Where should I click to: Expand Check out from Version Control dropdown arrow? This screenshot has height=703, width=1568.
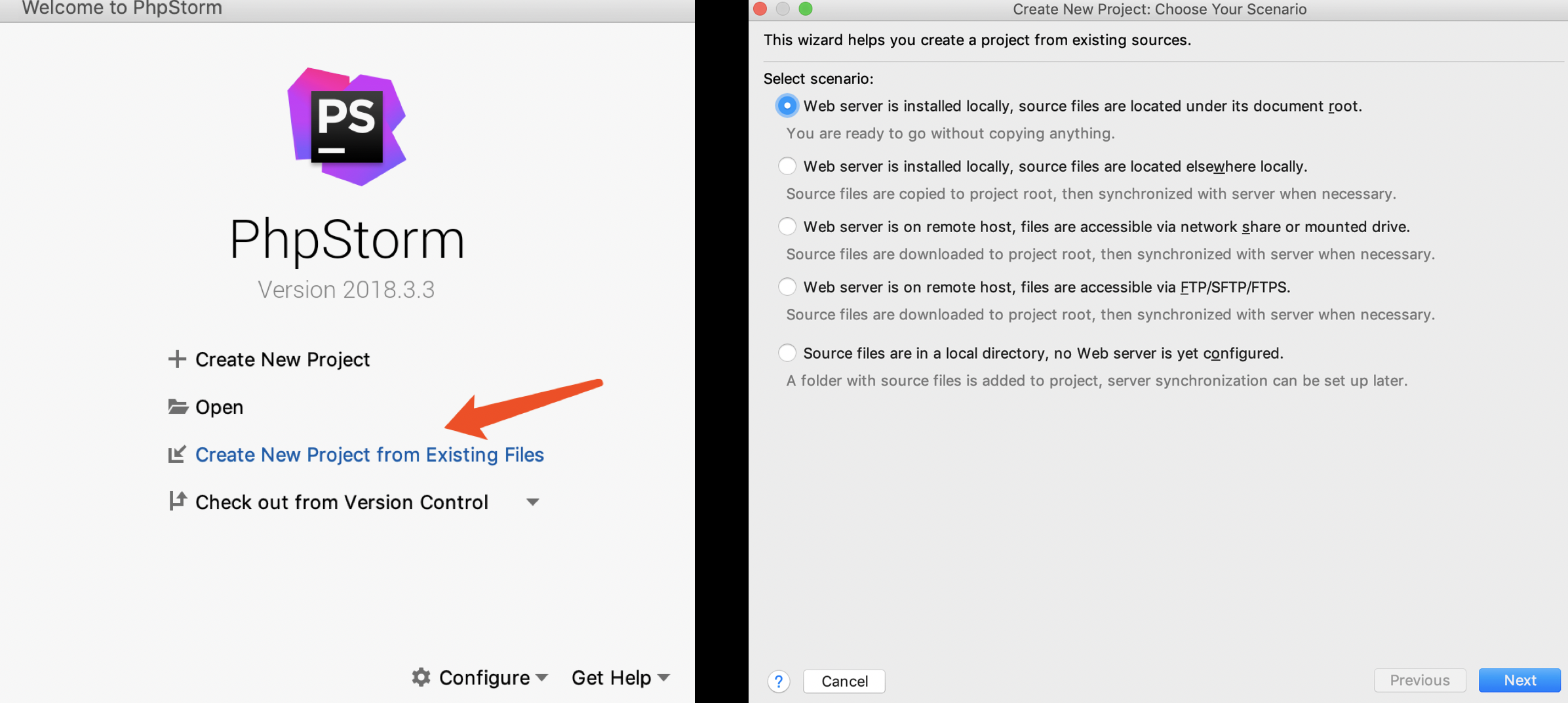tap(533, 502)
